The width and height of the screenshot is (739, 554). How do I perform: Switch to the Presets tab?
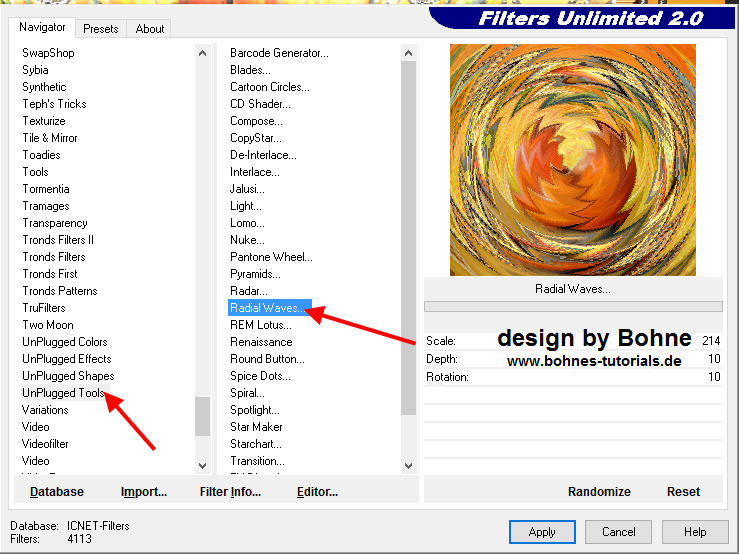tap(101, 29)
